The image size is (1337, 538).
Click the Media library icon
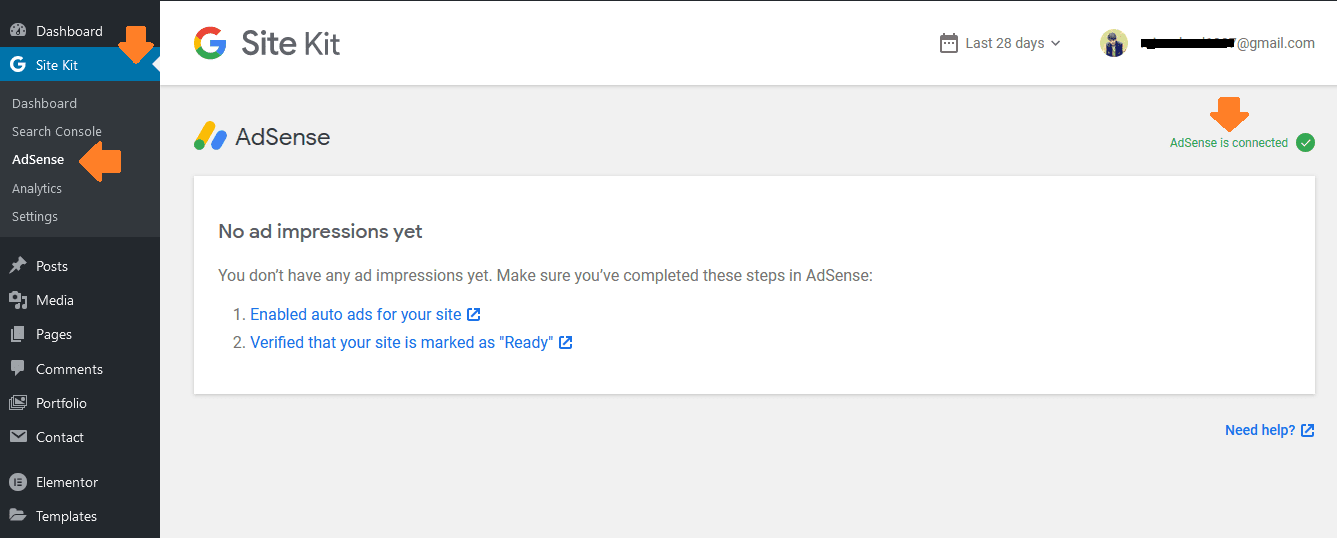tap(17, 300)
